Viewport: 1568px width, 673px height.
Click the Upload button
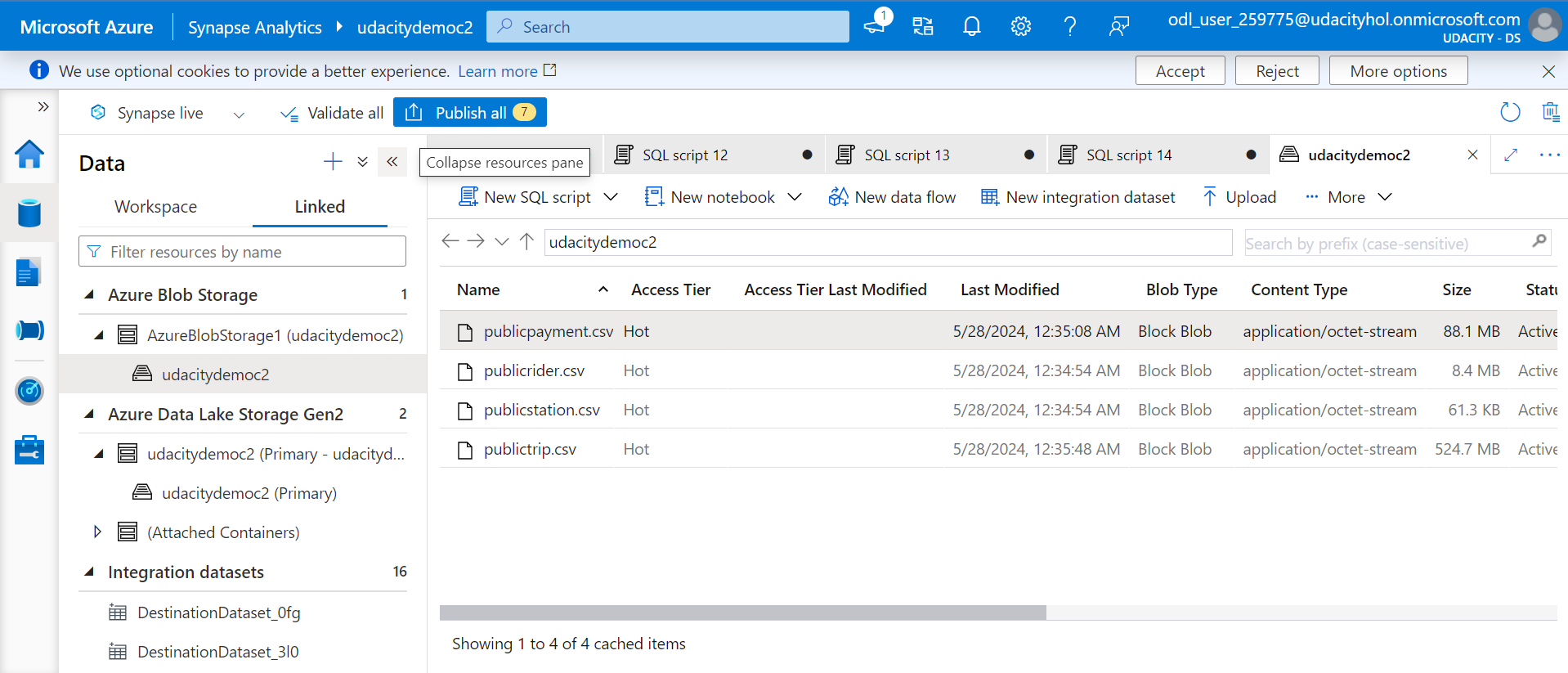1239,197
